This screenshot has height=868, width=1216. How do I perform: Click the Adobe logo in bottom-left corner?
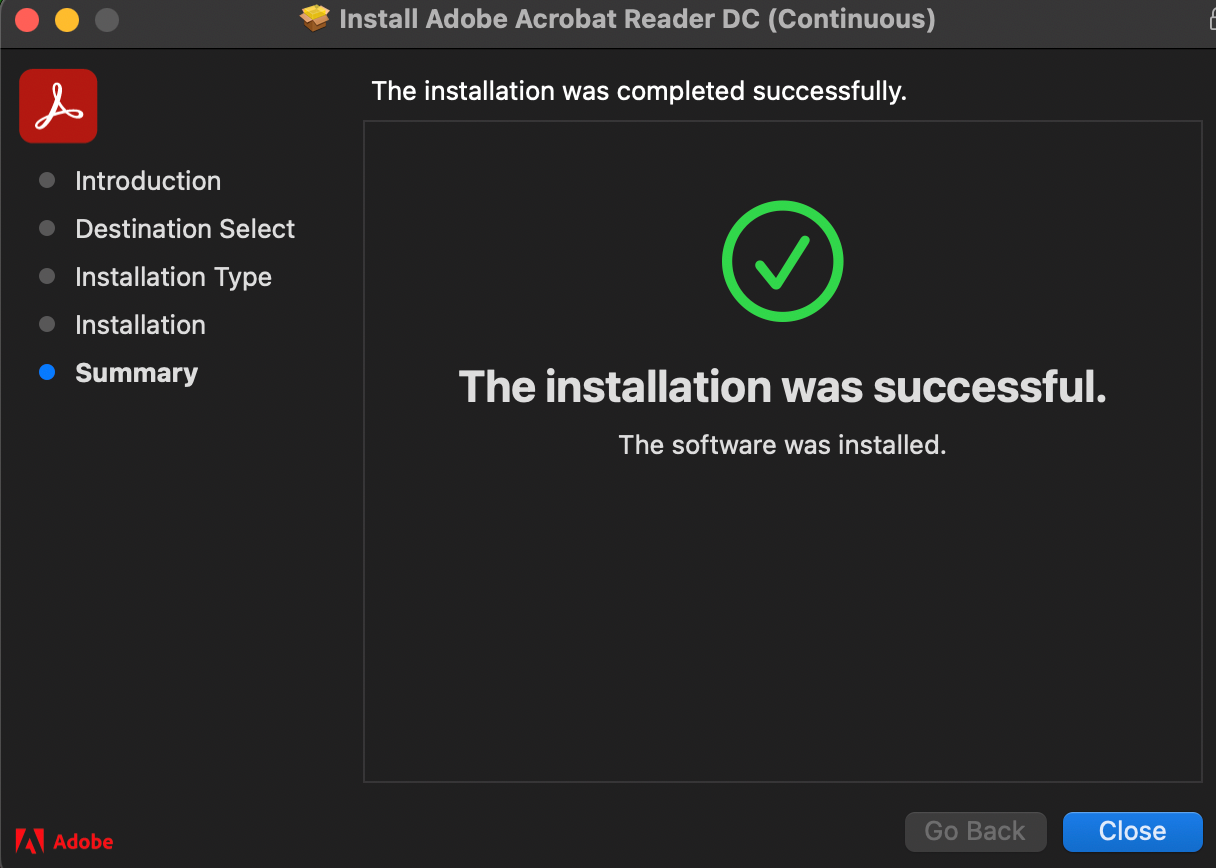pos(64,841)
